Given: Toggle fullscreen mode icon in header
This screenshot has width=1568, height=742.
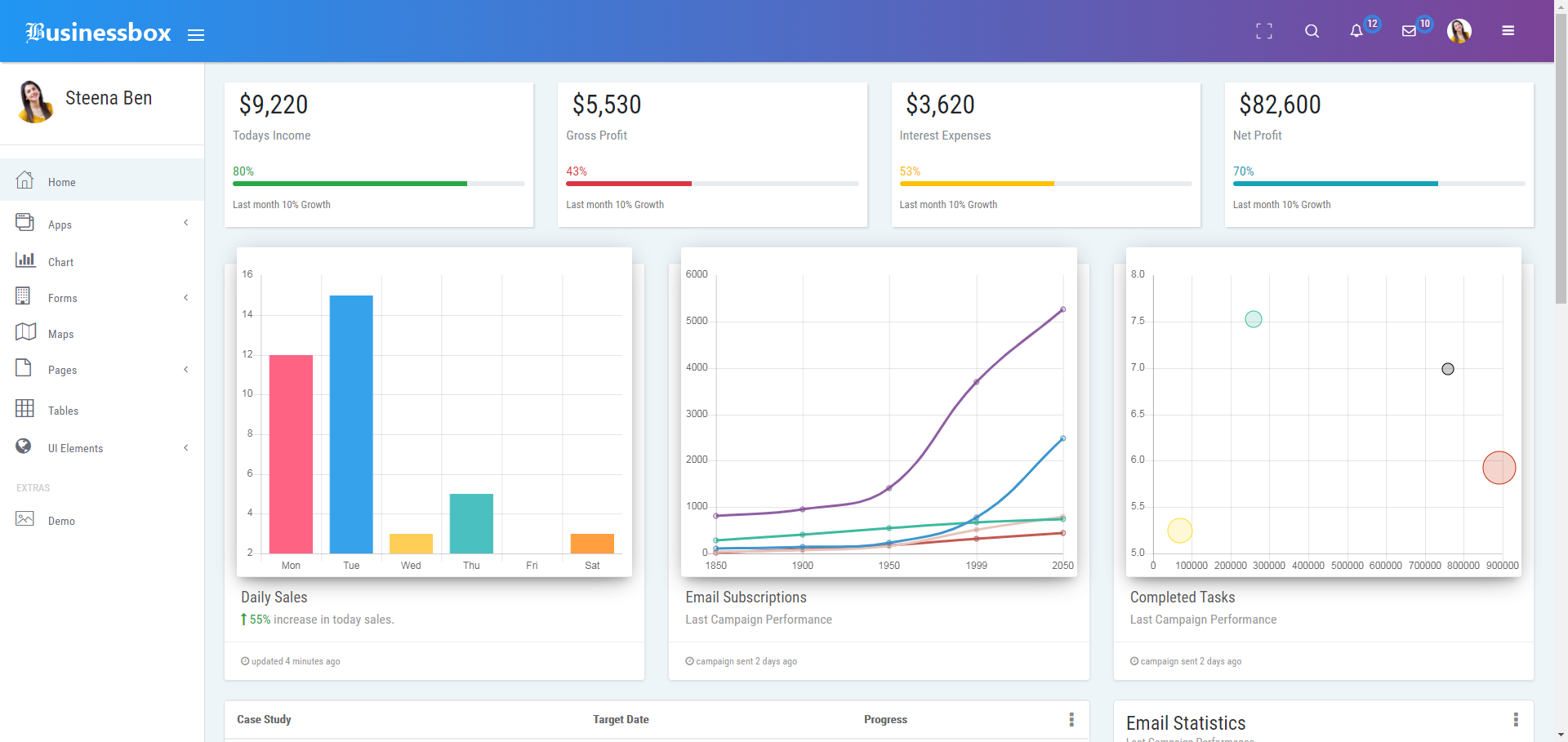Looking at the screenshot, I should (1264, 31).
